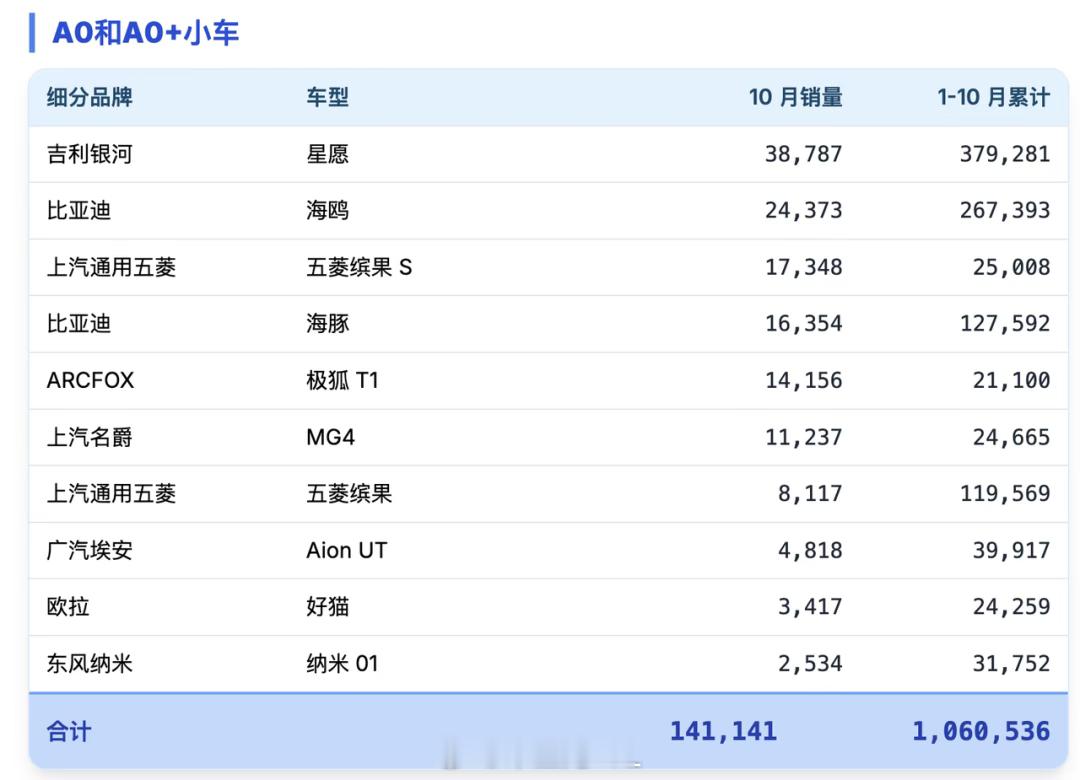The height and width of the screenshot is (780, 1080).
Task: Select the brand cell 'ARCFOX'
Action: (90, 380)
